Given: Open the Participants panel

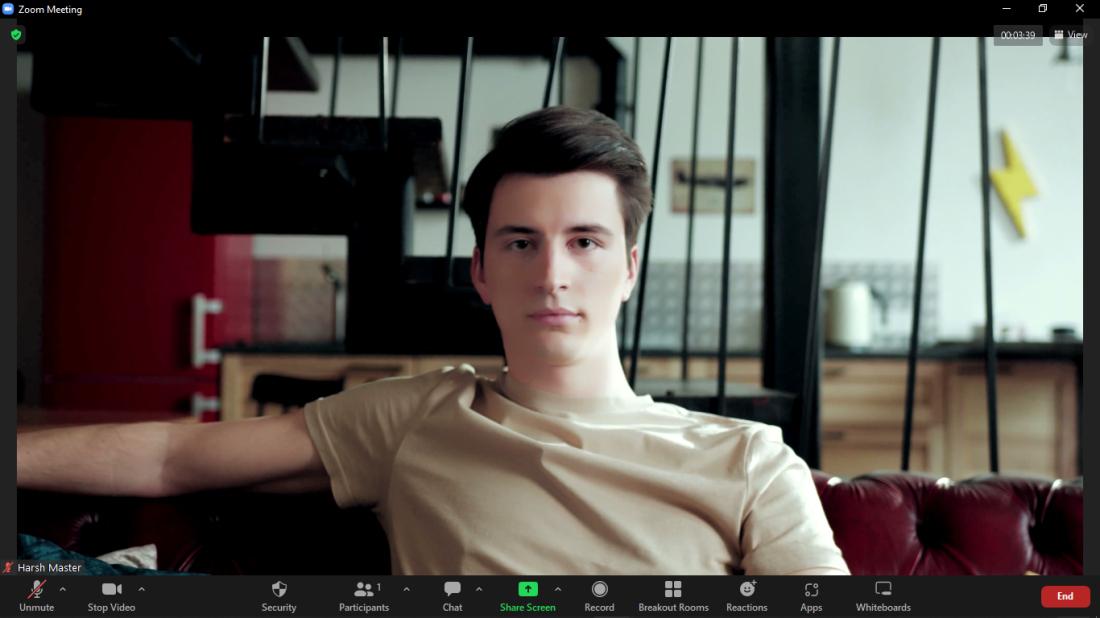Looking at the screenshot, I should (363, 596).
